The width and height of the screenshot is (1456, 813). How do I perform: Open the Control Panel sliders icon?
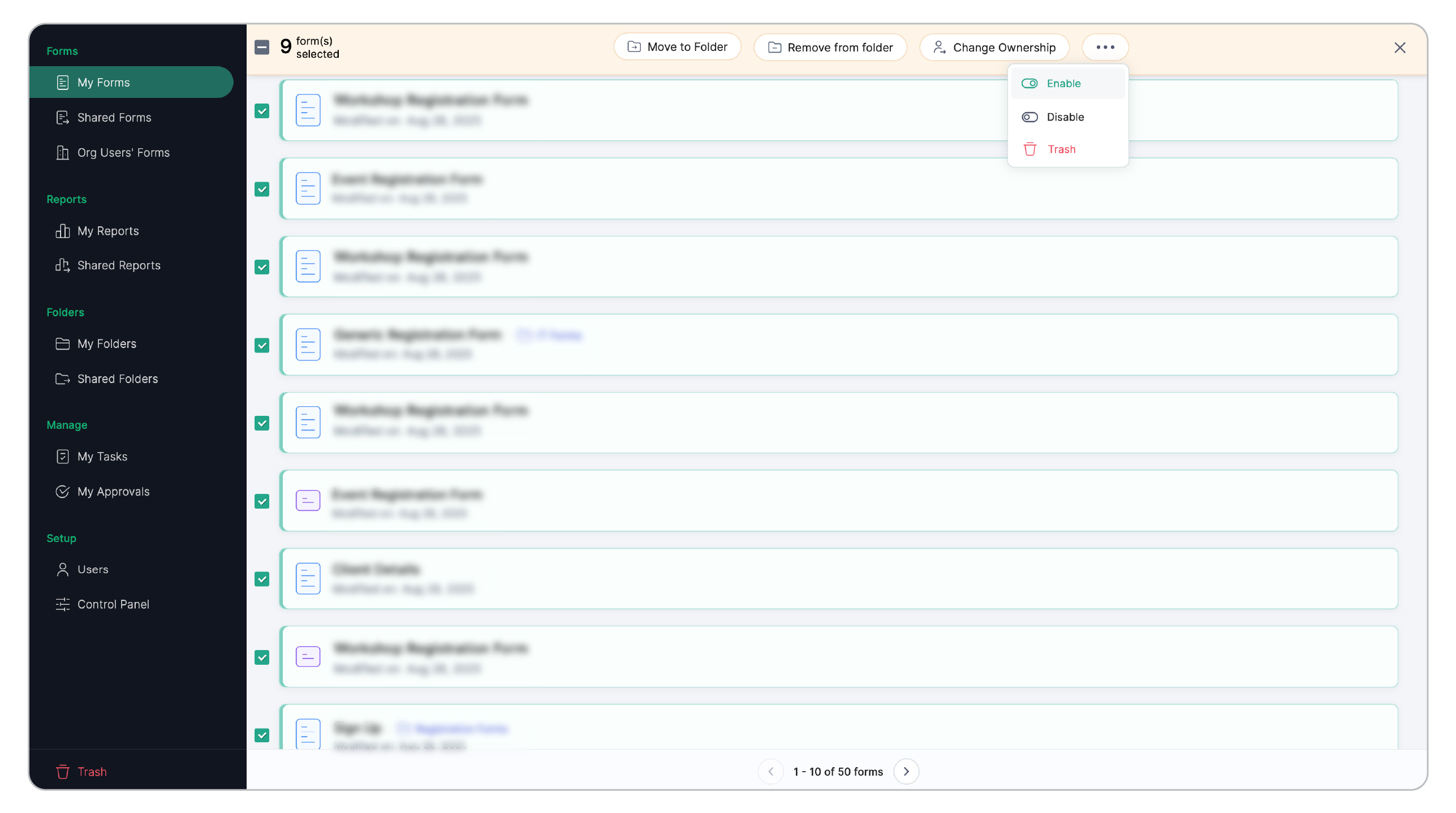62,604
